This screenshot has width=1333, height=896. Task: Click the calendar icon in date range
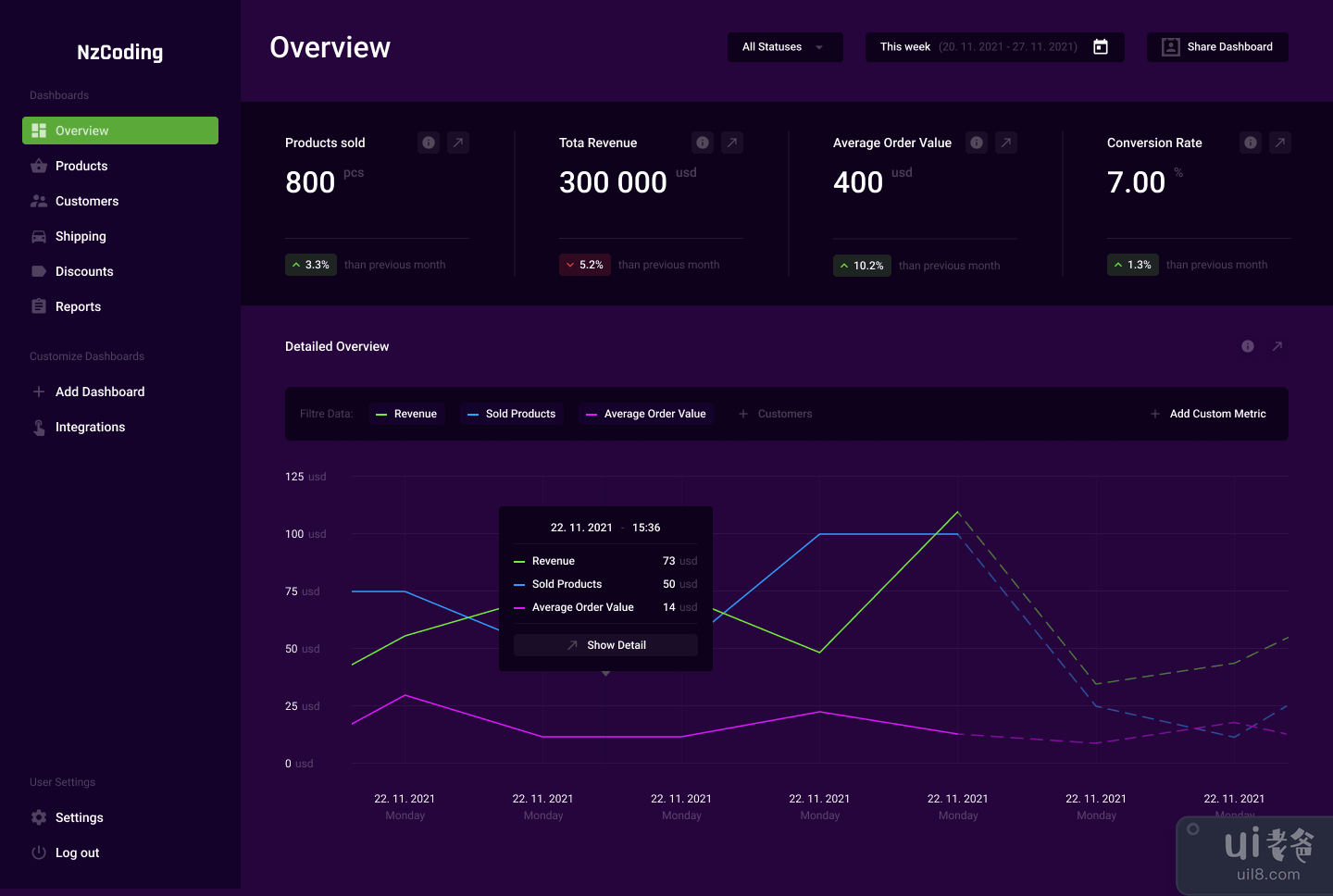pos(1101,47)
